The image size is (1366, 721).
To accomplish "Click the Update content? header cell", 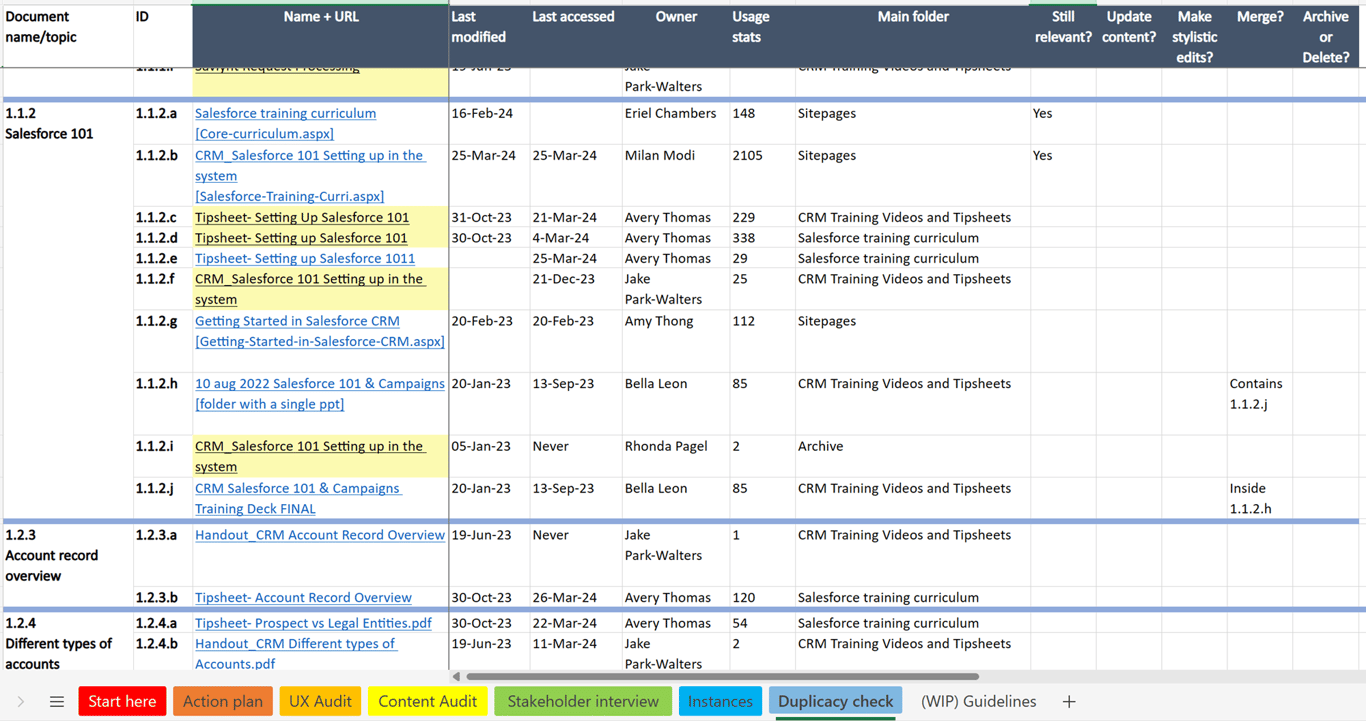I will coord(1129,36).
